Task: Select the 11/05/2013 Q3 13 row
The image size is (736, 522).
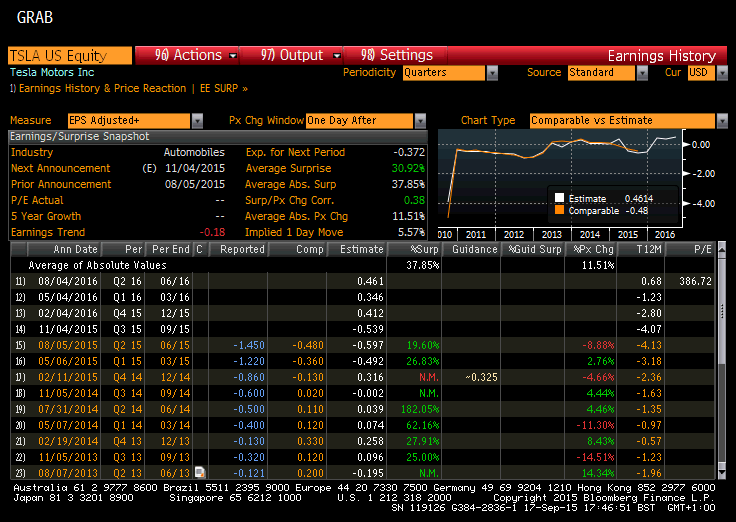Action: coord(362,457)
